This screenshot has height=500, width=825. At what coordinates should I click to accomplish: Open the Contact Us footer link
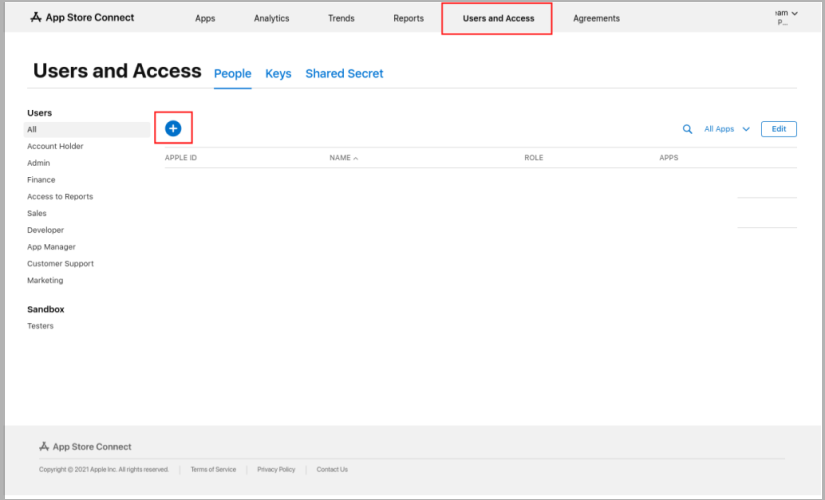click(332, 469)
